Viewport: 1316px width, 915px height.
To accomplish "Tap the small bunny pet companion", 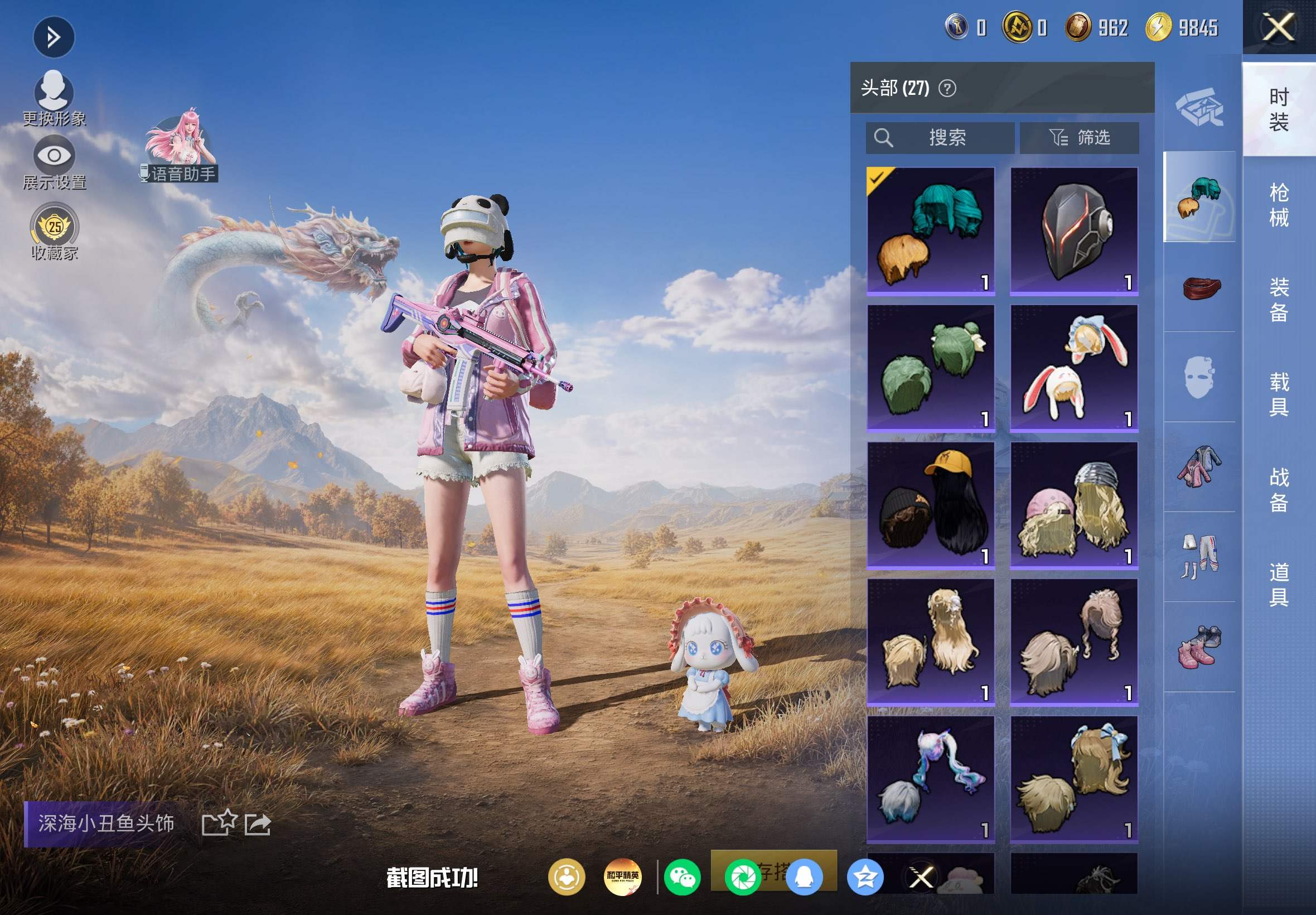I will tap(712, 665).
